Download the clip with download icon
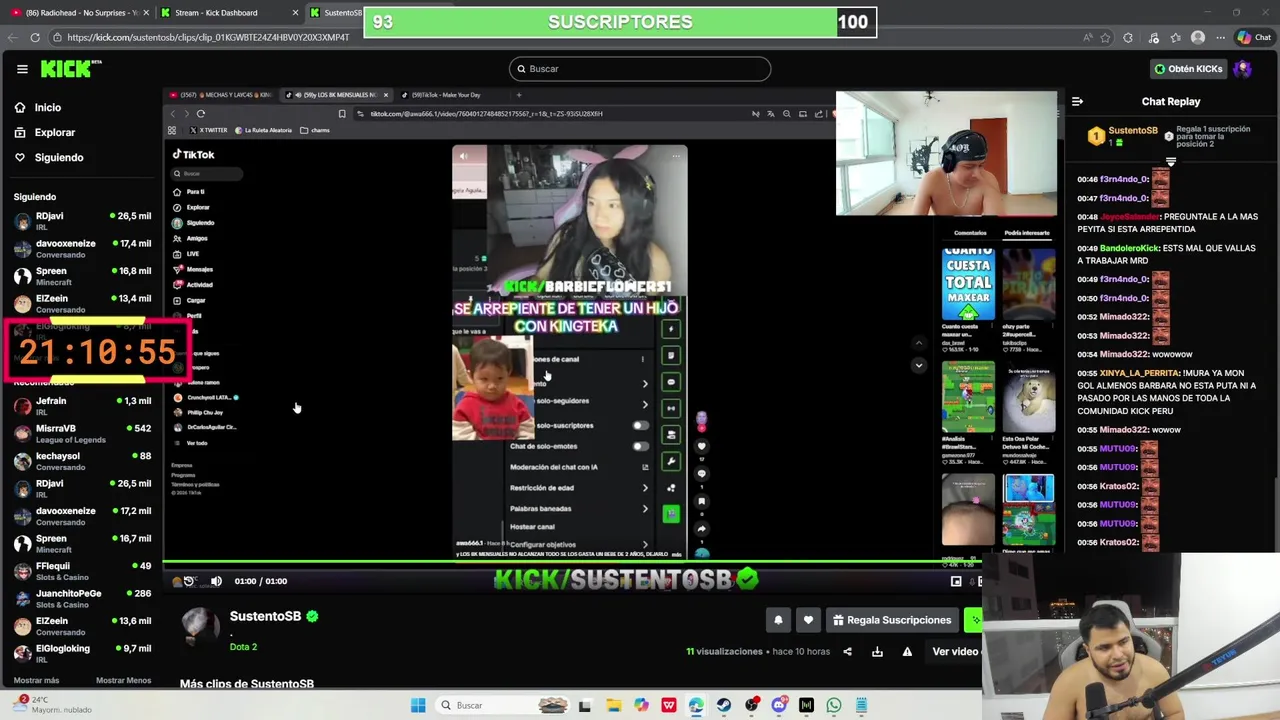1280x720 pixels. 877,652
